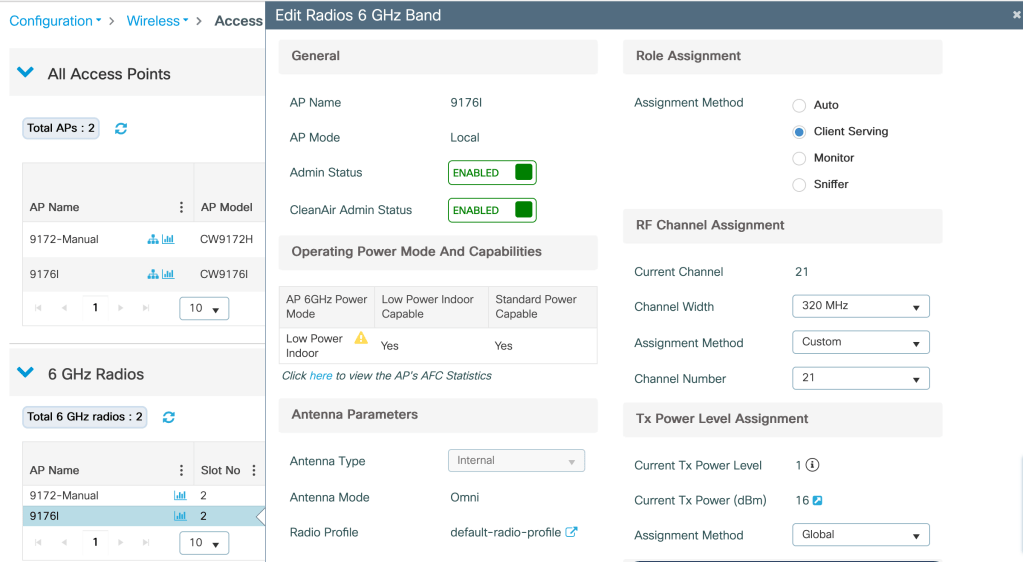Open the Configuration breadcrumb menu
This screenshot has width=1023, height=562.
click(x=55, y=21)
